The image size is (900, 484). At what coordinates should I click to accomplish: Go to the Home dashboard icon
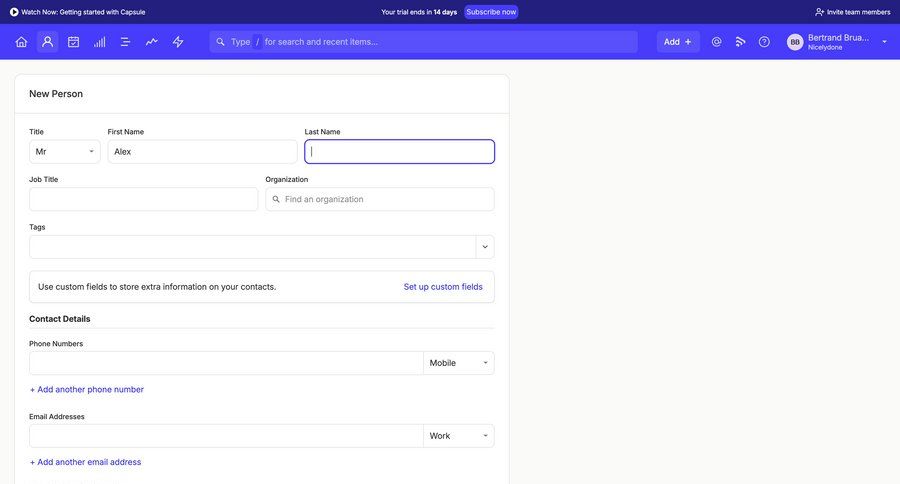pyautogui.click(x=21, y=42)
